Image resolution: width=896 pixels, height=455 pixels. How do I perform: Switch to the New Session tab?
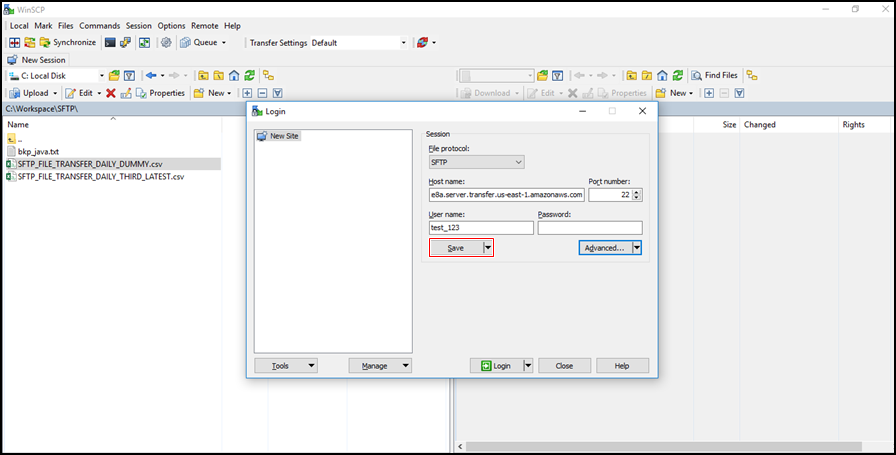37,59
